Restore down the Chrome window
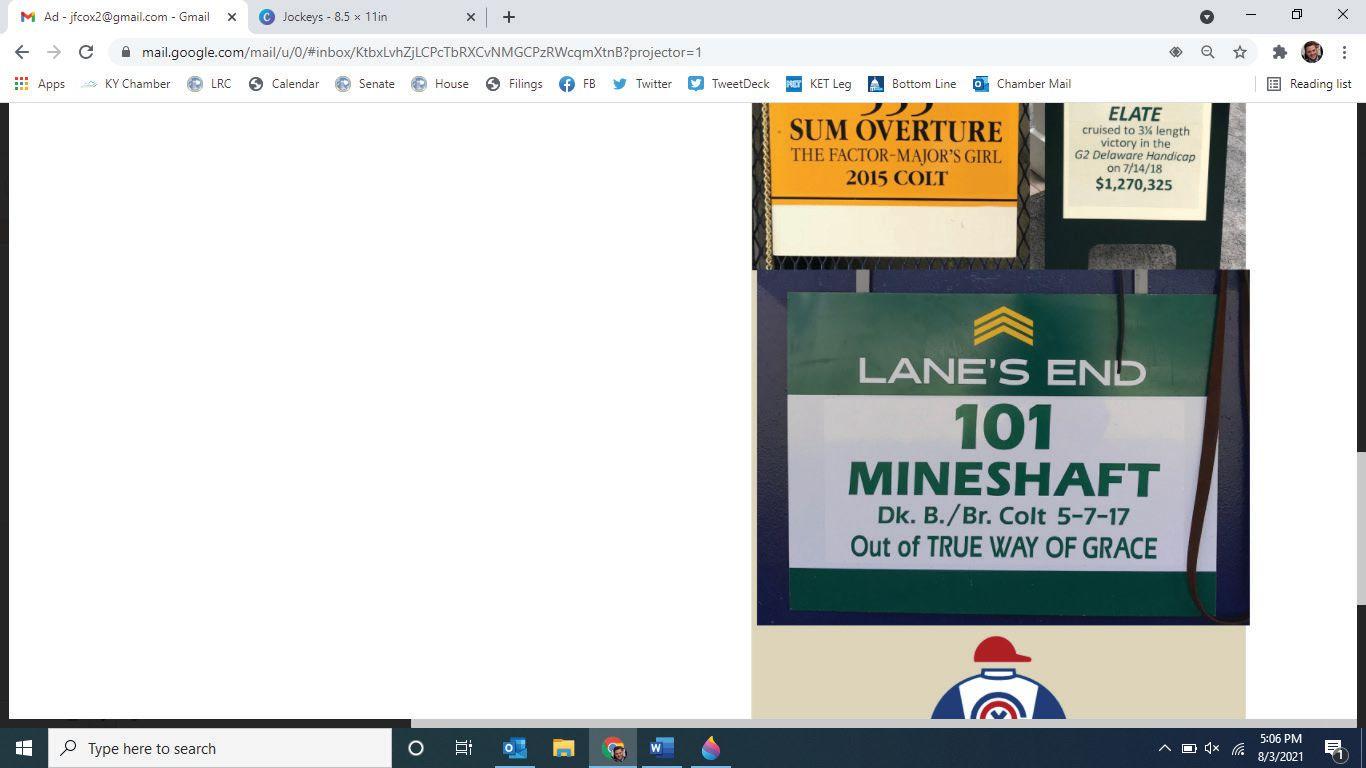 (x=1297, y=15)
